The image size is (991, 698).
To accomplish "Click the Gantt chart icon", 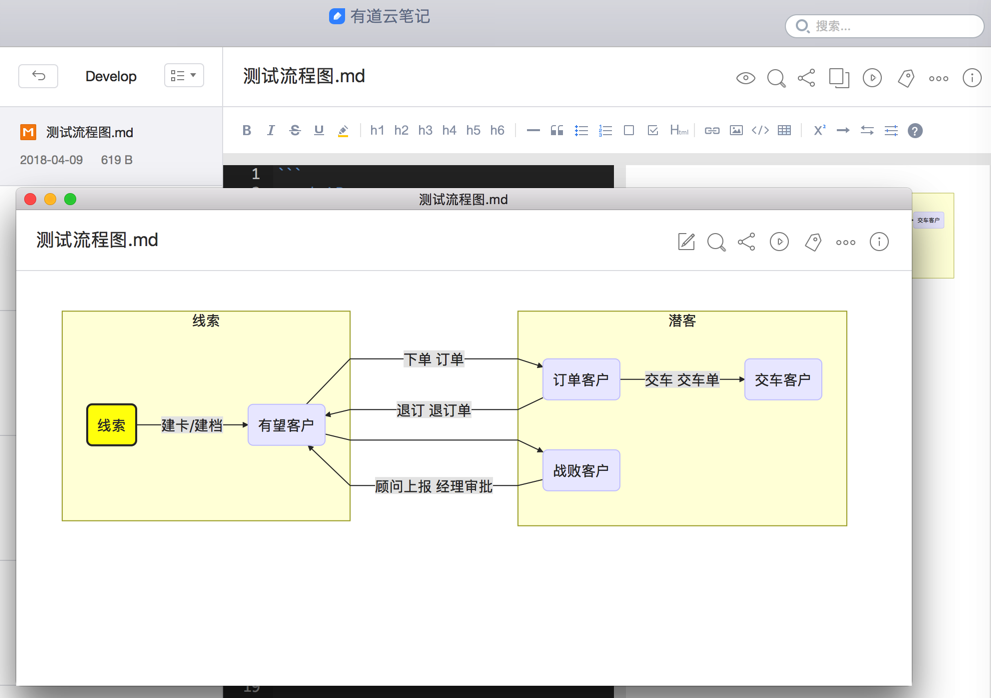I will pyautogui.click(x=891, y=130).
